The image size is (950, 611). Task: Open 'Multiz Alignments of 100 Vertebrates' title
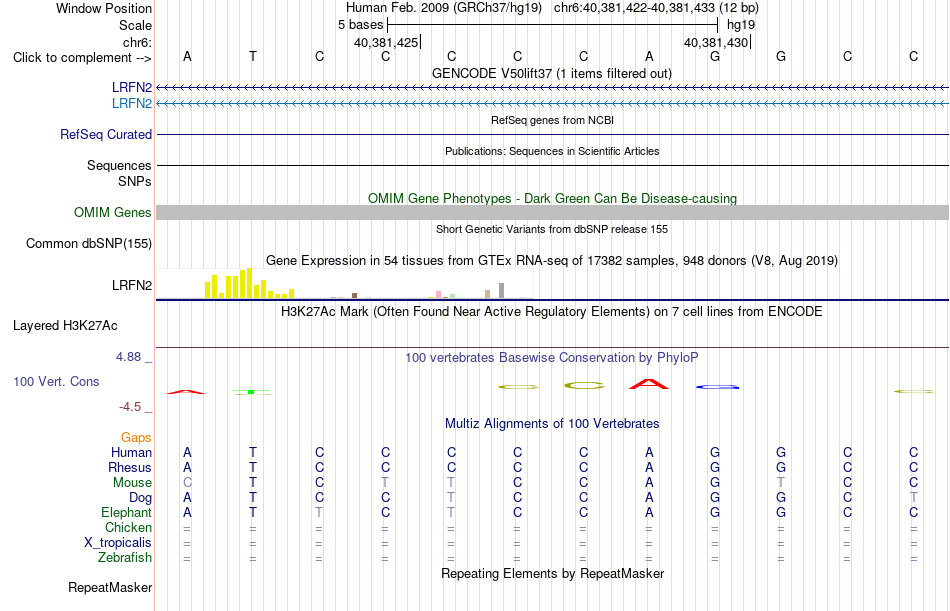tap(552, 423)
